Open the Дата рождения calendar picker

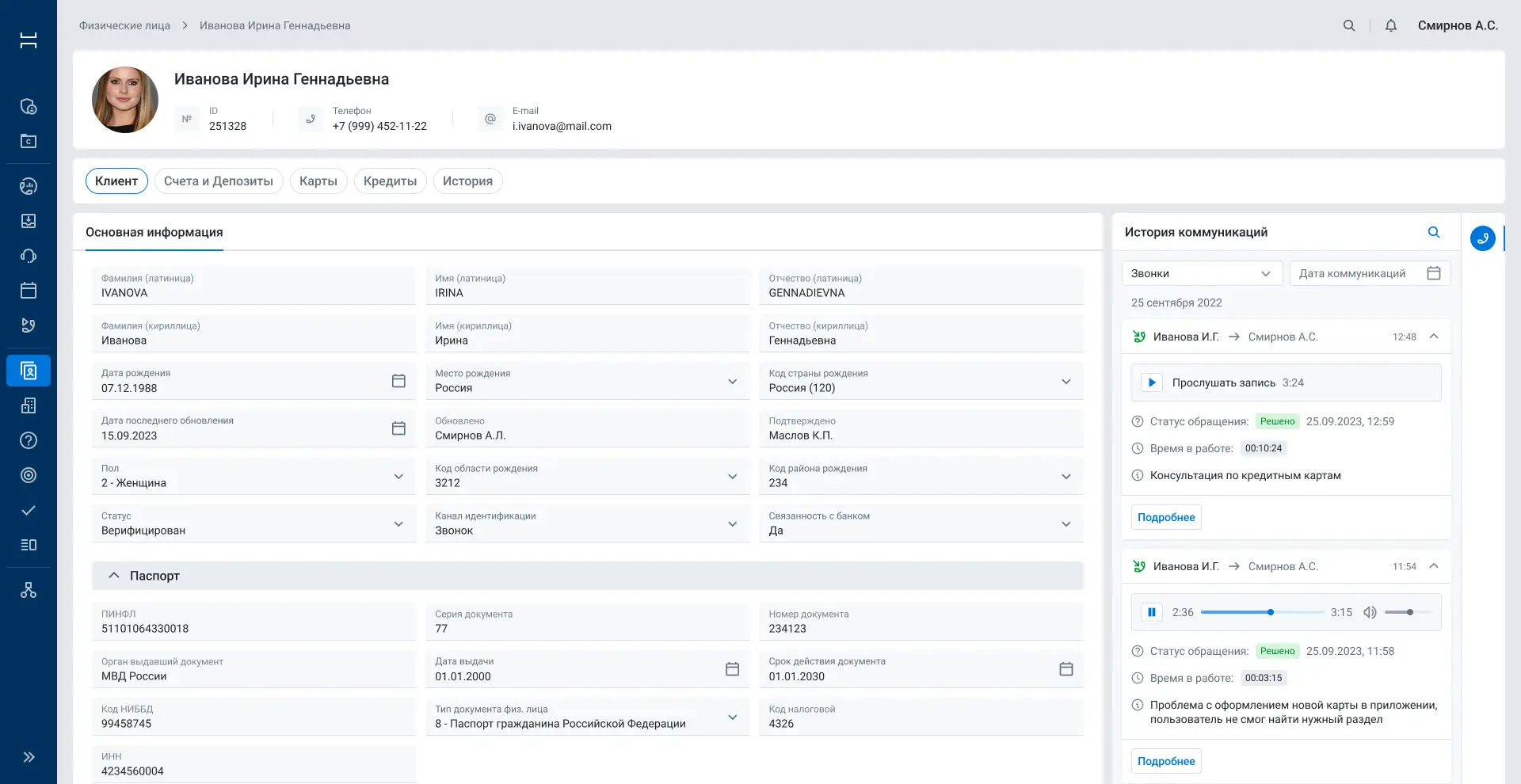click(x=398, y=381)
